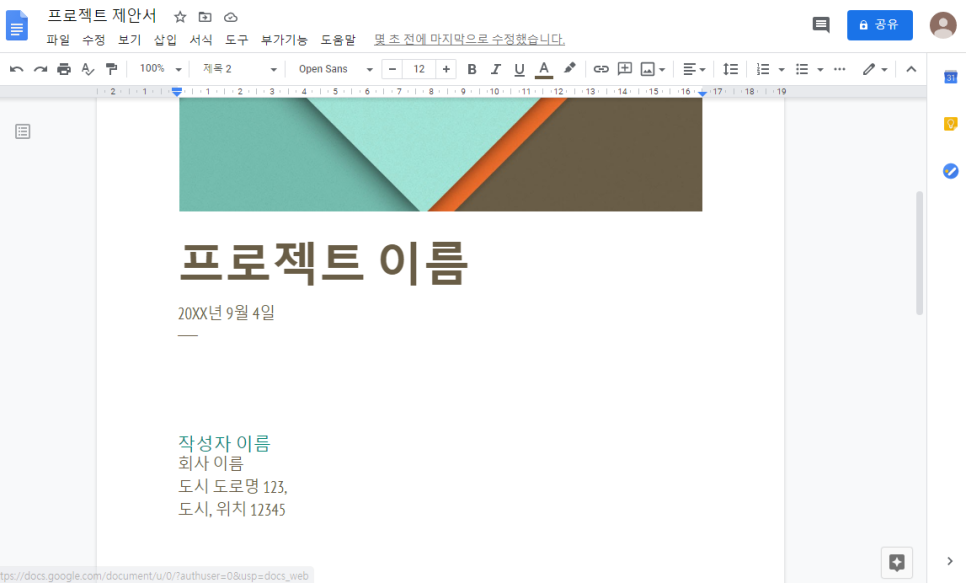Check cloud save status icon
This screenshot has width=966, height=583.
[x=230, y=17]
